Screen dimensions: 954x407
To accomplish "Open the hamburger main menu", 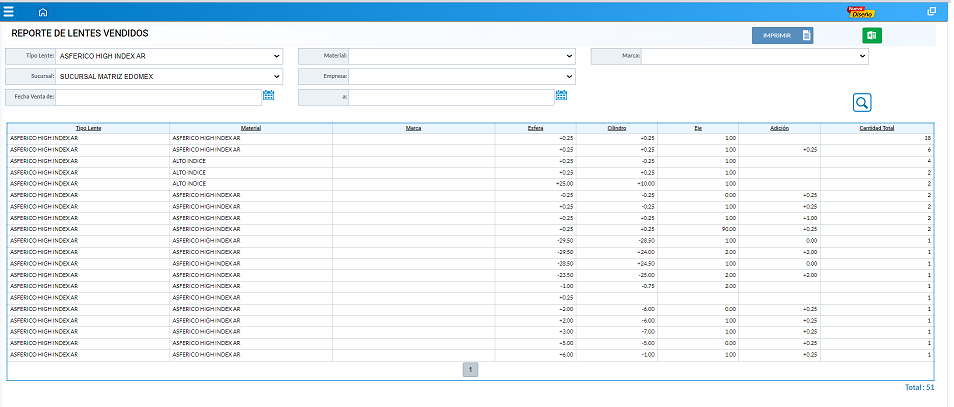I will (9, 11).
